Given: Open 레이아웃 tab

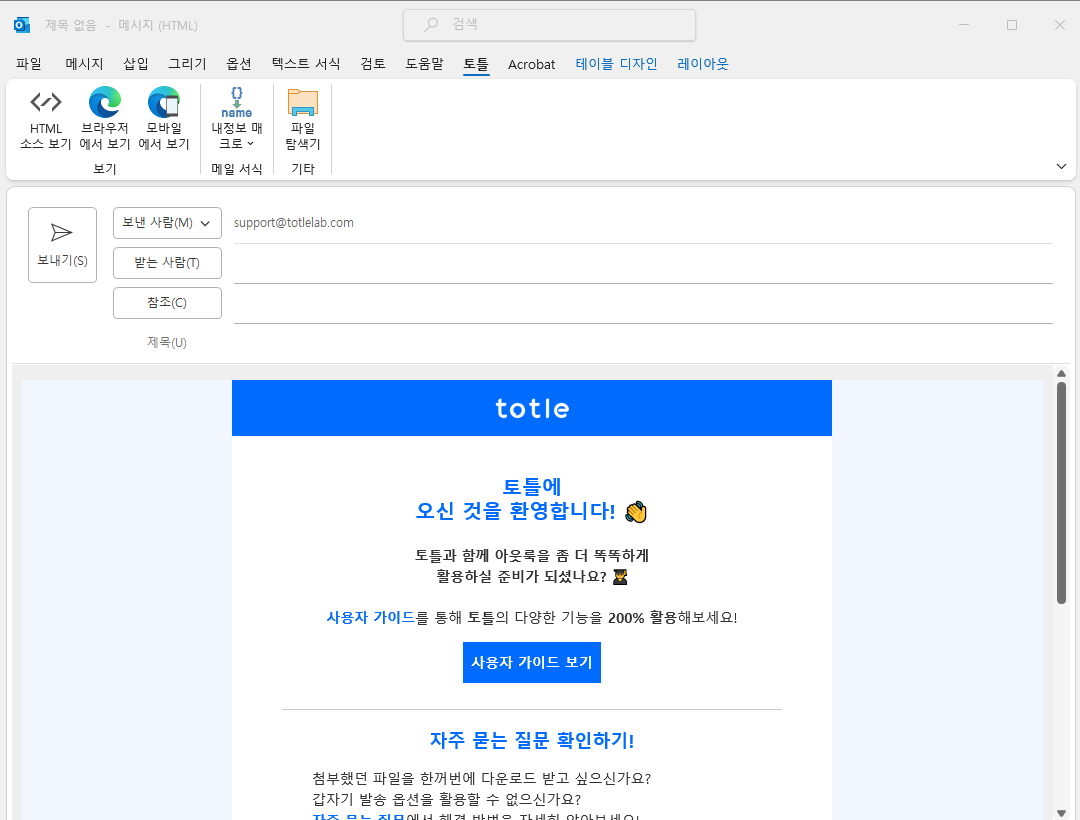Looking at the screenshot, I should coord(703,64).
